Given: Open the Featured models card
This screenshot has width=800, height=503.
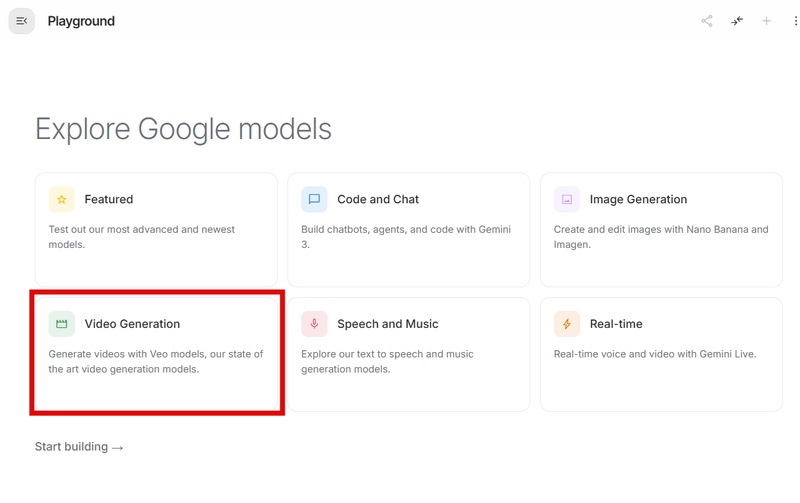Looking at the screenshot, I should click(156, 230).
